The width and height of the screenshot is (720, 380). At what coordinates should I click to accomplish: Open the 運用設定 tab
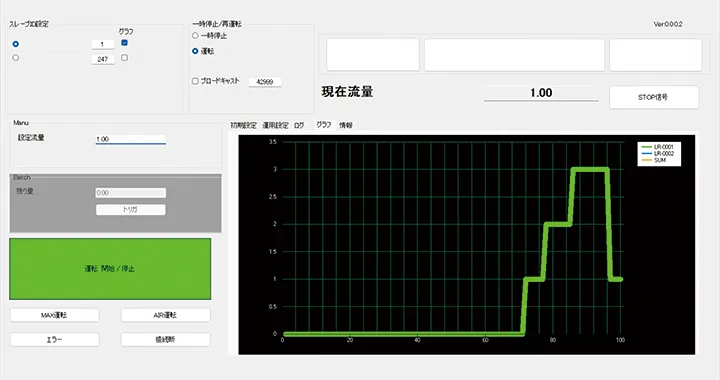point(276,125)
